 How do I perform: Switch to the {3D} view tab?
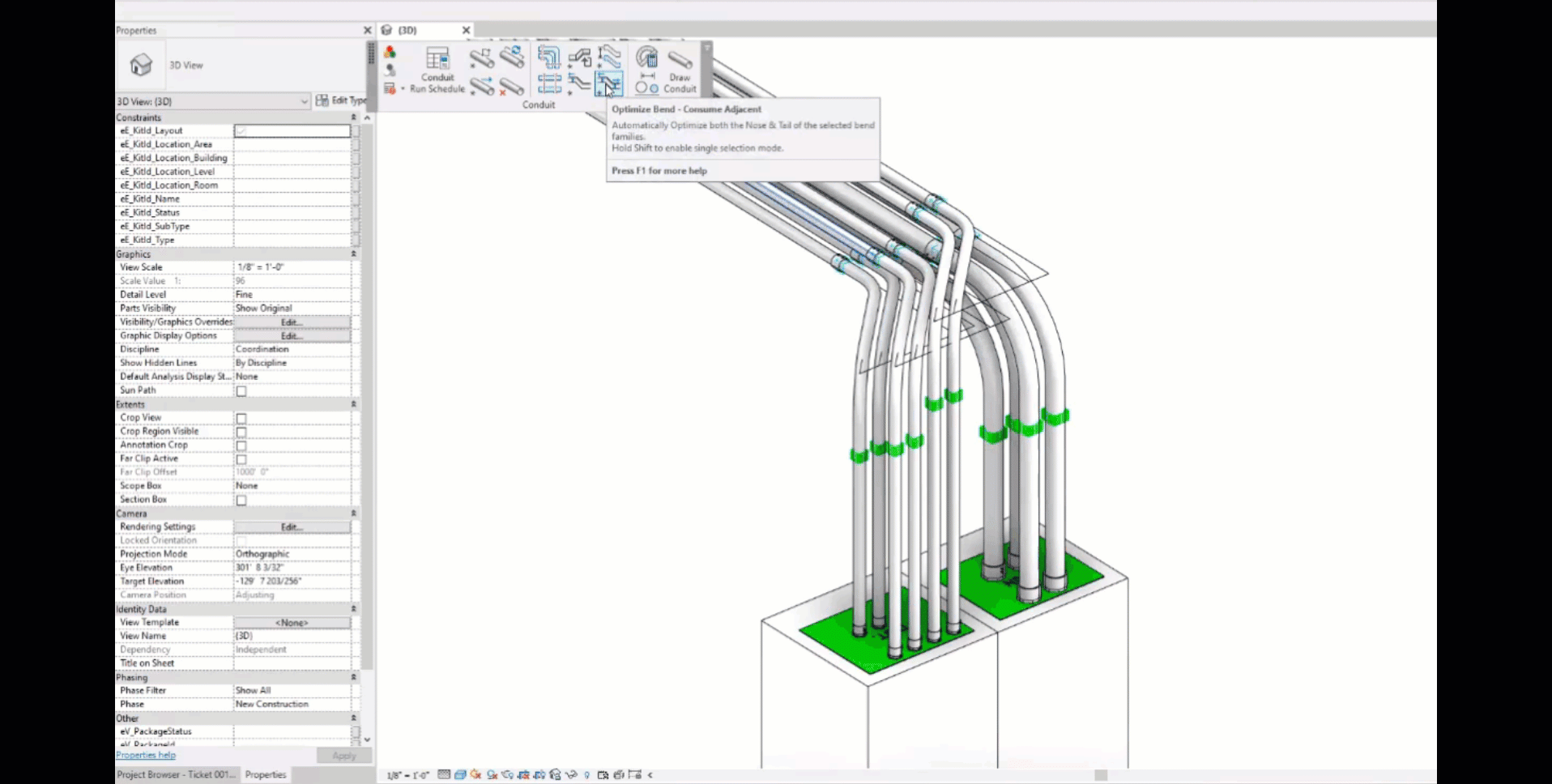[x=407, y=30]
